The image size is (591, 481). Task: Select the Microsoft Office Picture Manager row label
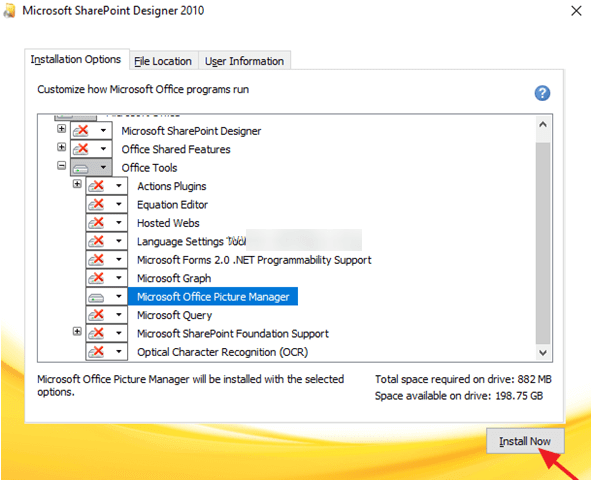[213, 297]
